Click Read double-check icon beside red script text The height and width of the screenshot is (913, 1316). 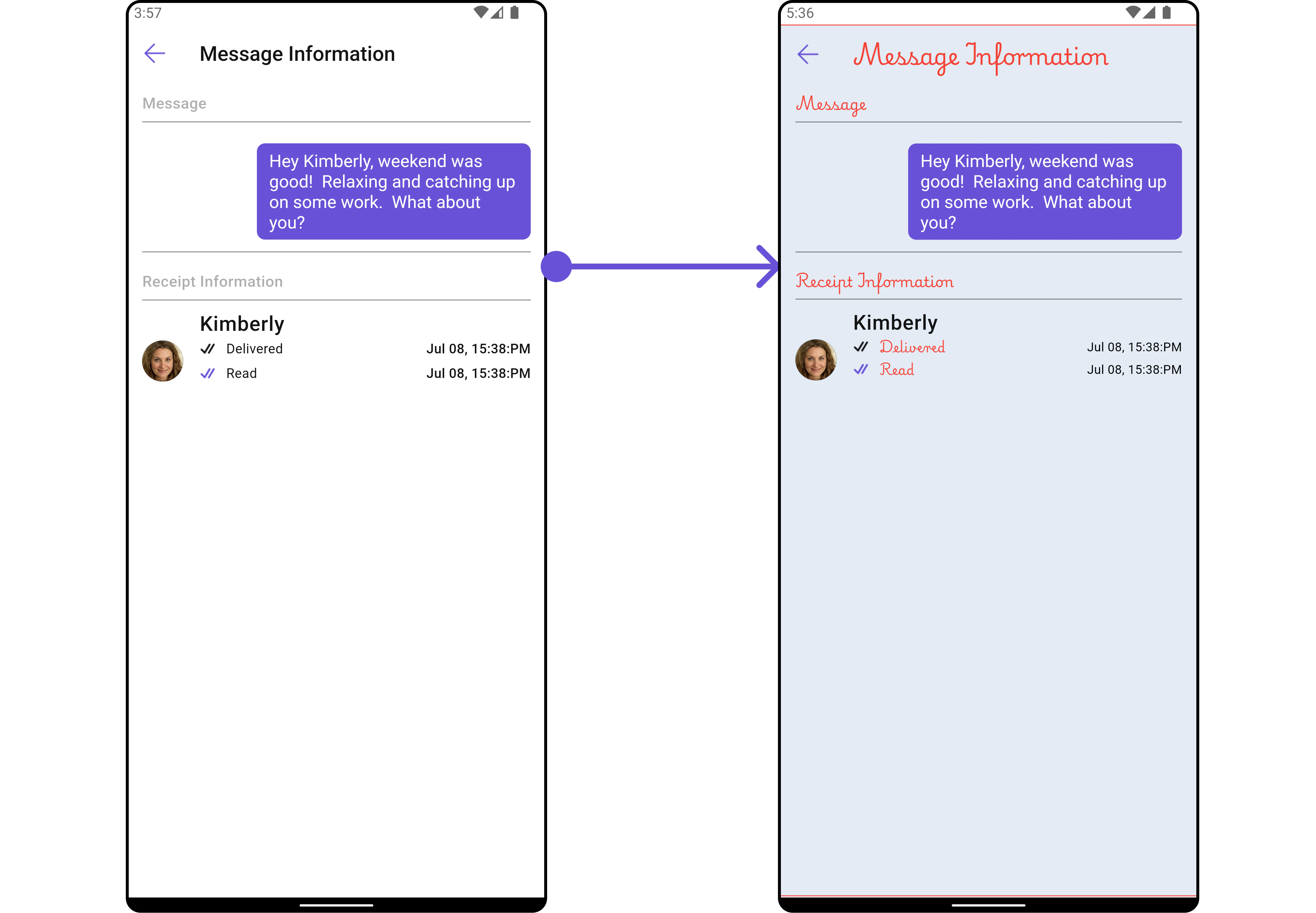pyautogui.click(x=860, y=369)
